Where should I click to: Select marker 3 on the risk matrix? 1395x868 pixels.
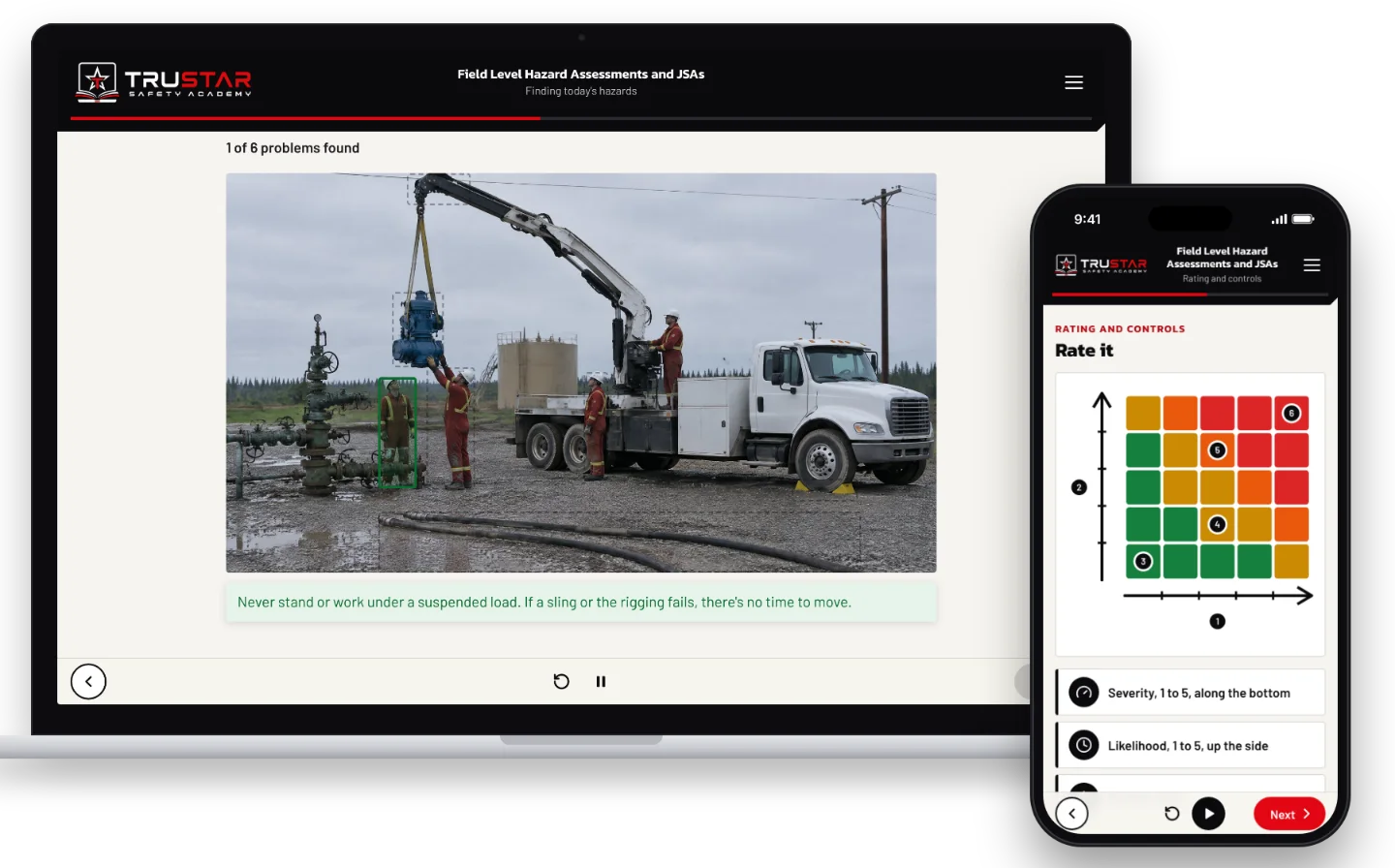tap(1143, 561)
